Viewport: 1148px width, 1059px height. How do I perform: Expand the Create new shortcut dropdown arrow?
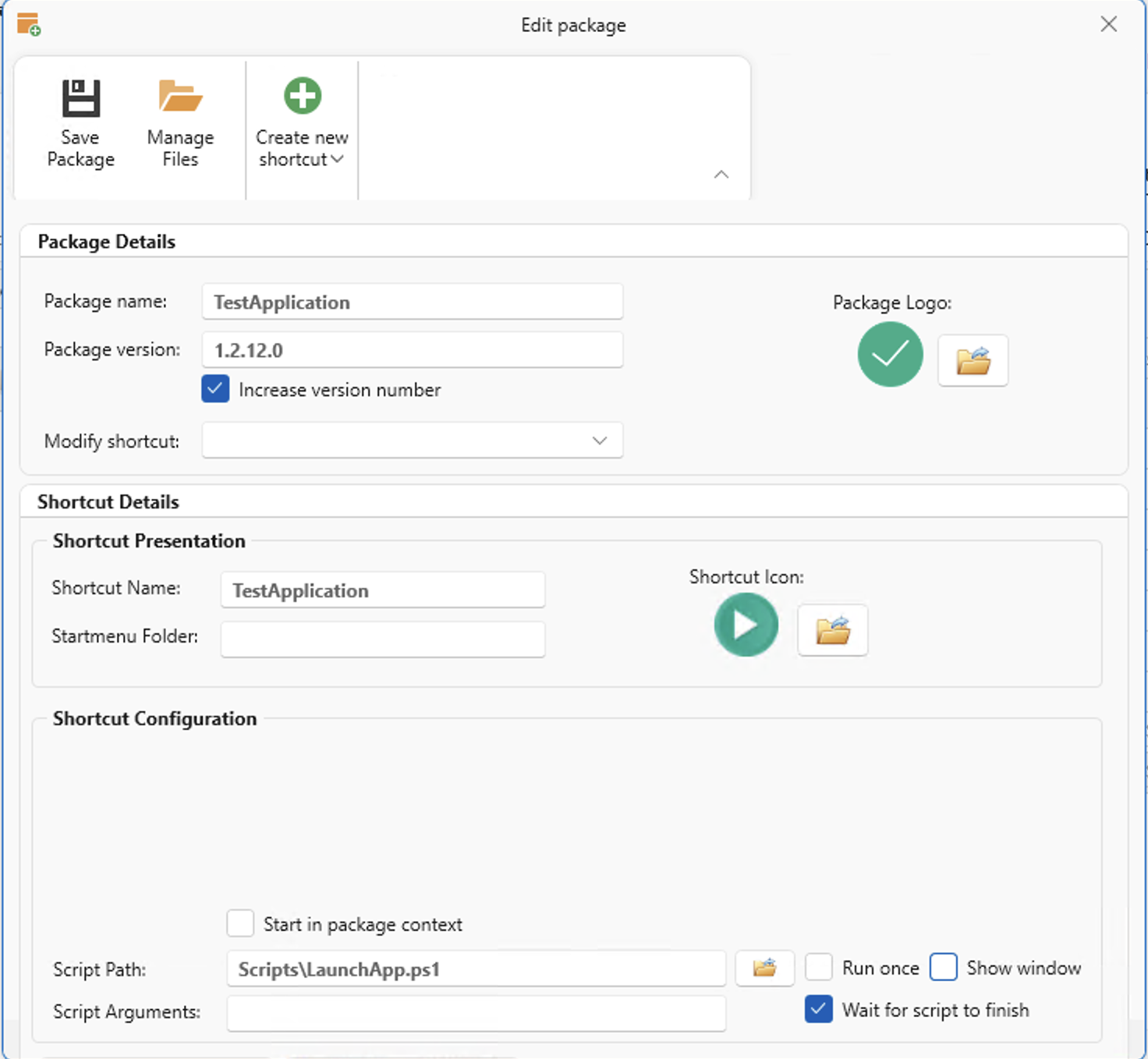pyautogui.click(x=338, y=159)
